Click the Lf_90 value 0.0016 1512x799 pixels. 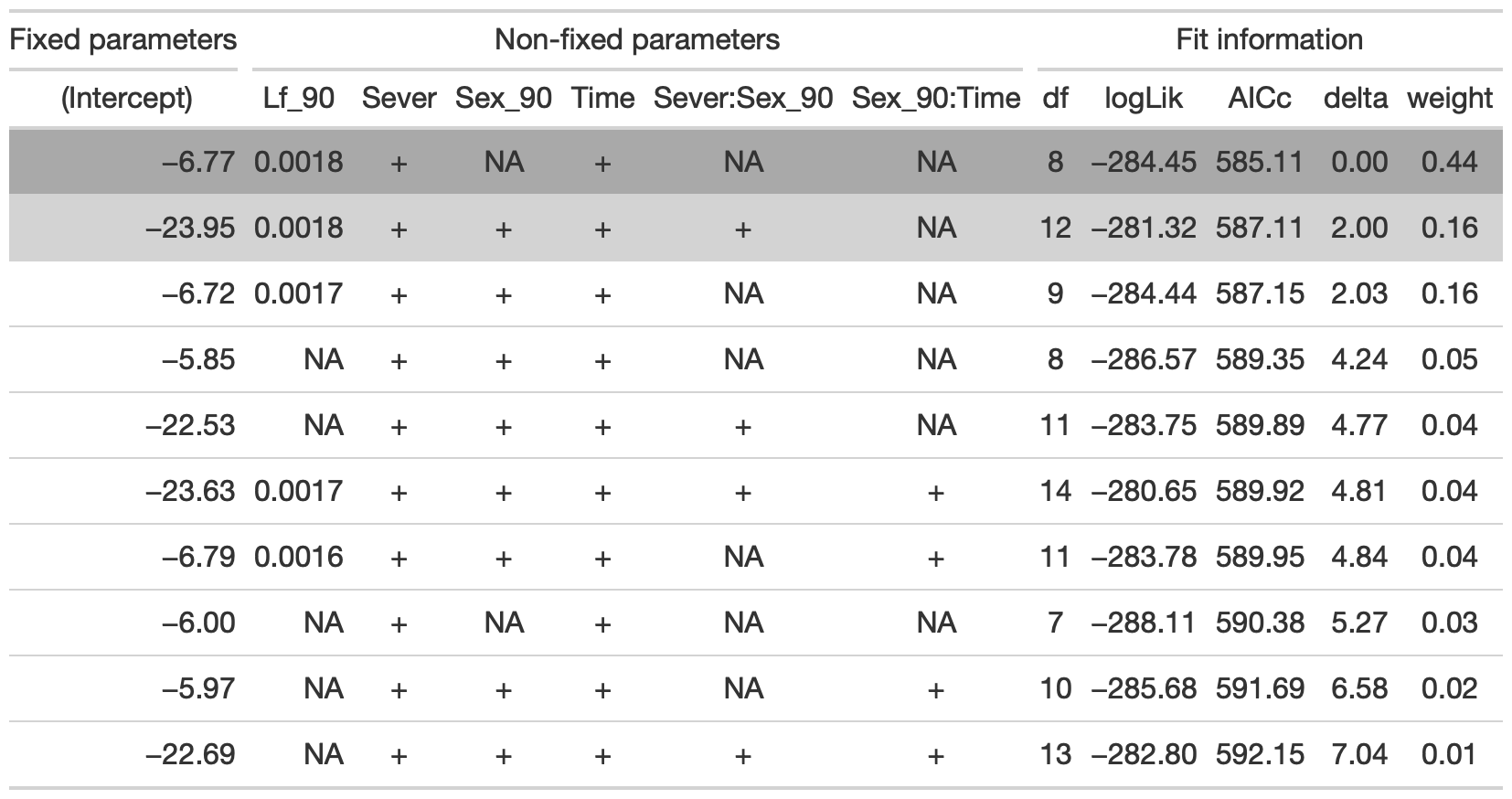pos(299,557)
